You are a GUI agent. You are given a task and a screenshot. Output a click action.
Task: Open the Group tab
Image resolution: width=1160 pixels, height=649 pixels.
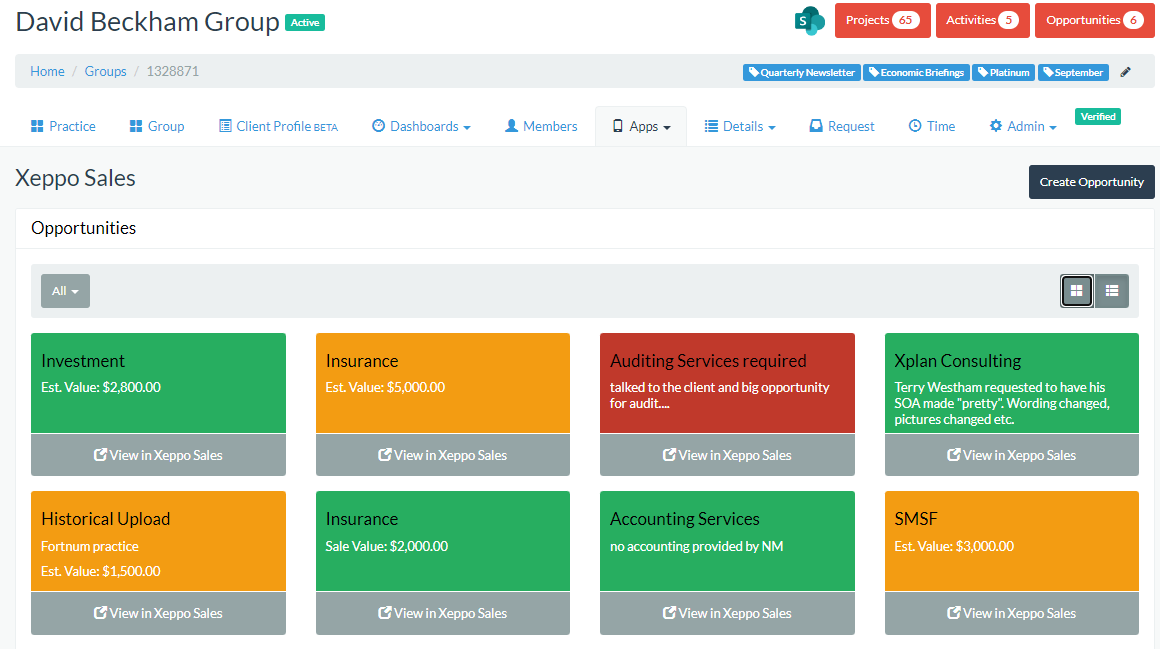pos(157,127)
